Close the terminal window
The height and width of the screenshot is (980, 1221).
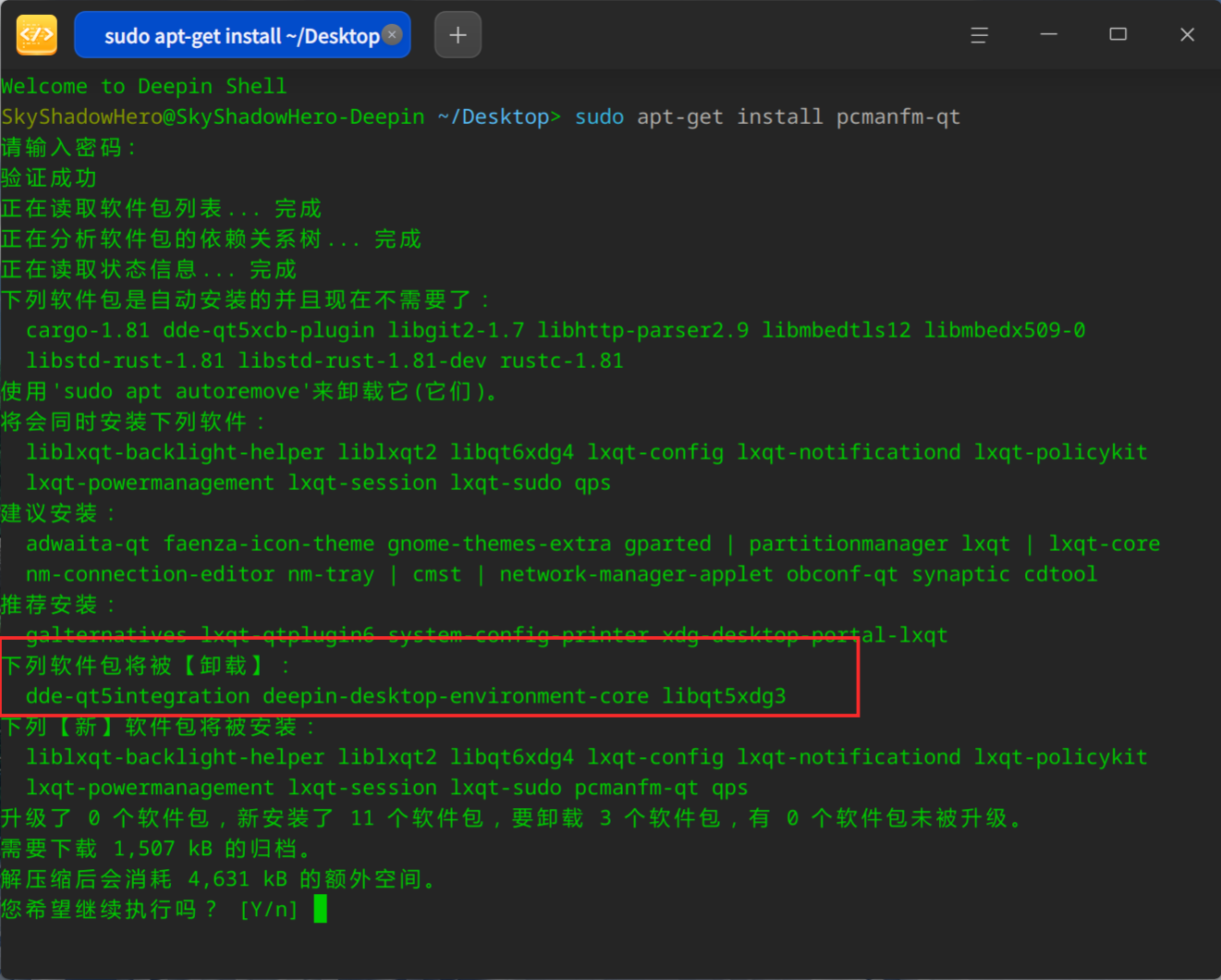tap(1187, 34)
